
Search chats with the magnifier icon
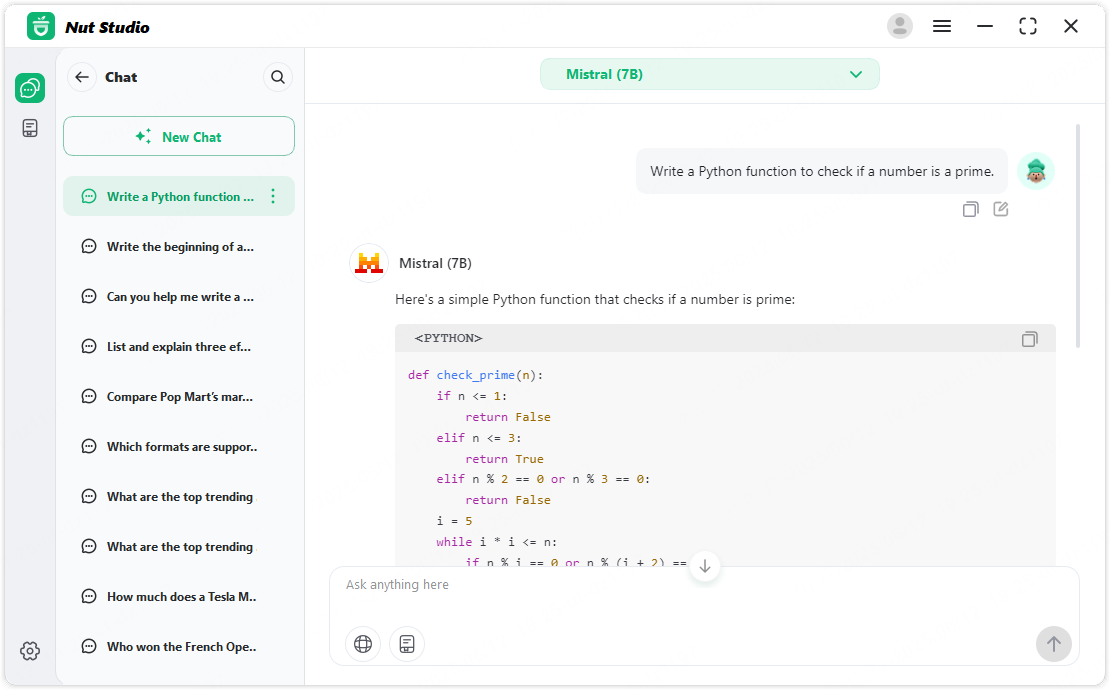[278, 77]
